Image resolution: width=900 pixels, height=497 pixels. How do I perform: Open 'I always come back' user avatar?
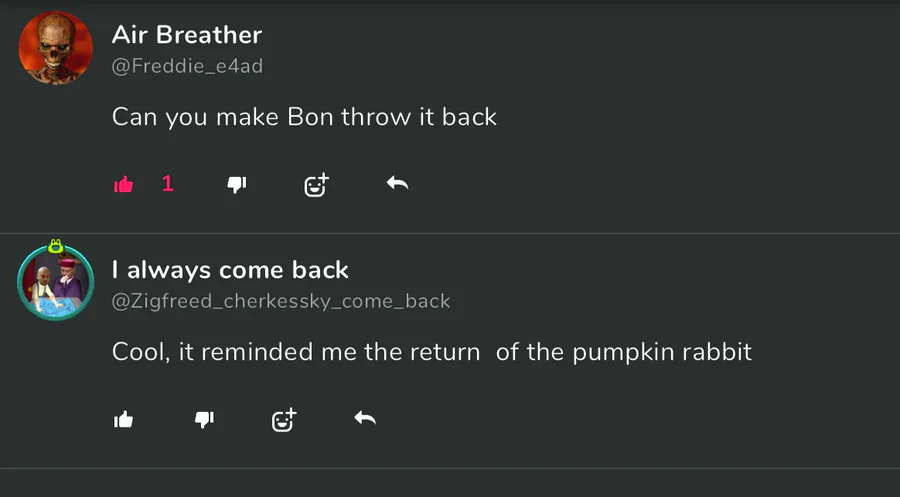[56, 282]
